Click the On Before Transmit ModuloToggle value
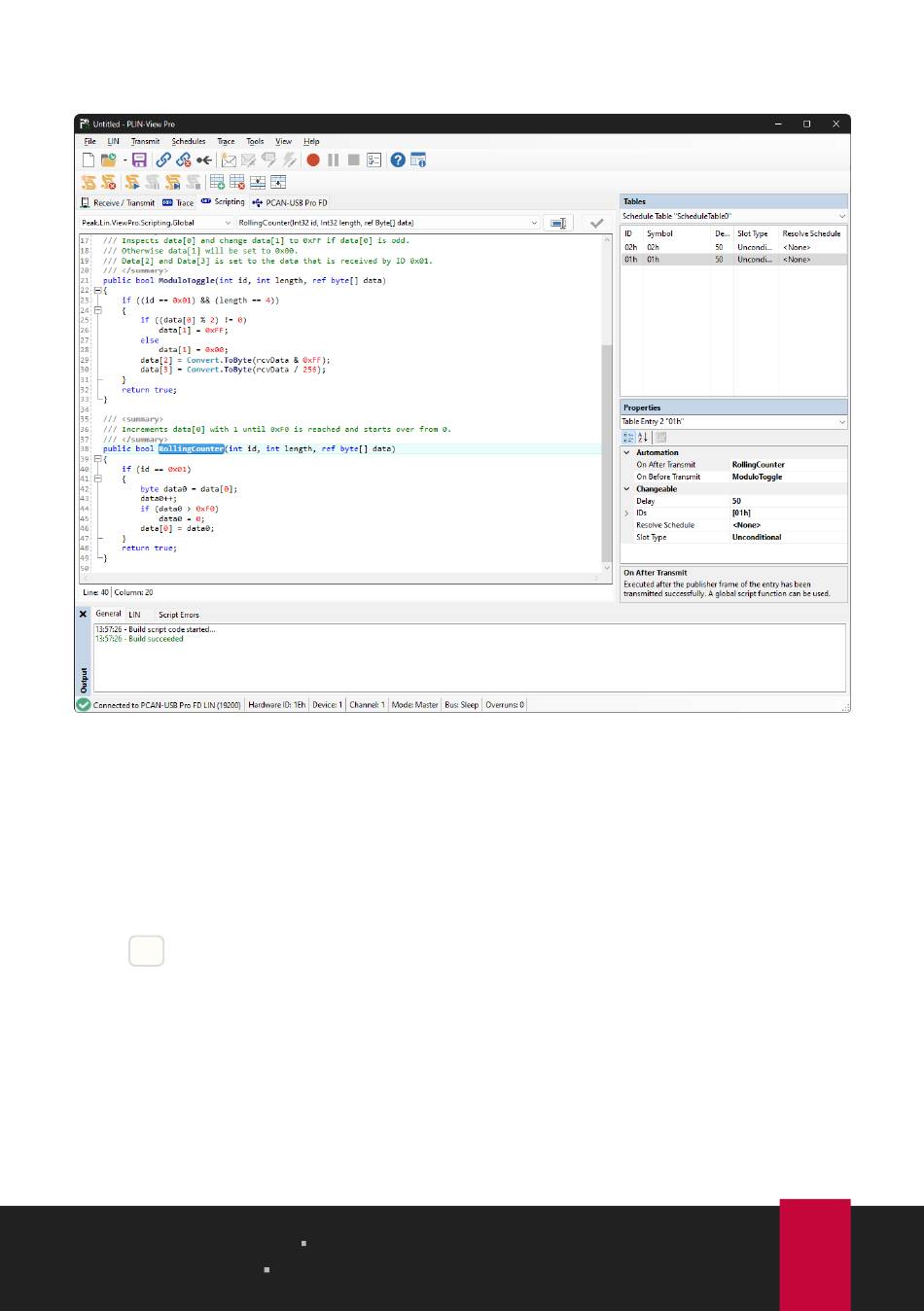 (788, 477)
